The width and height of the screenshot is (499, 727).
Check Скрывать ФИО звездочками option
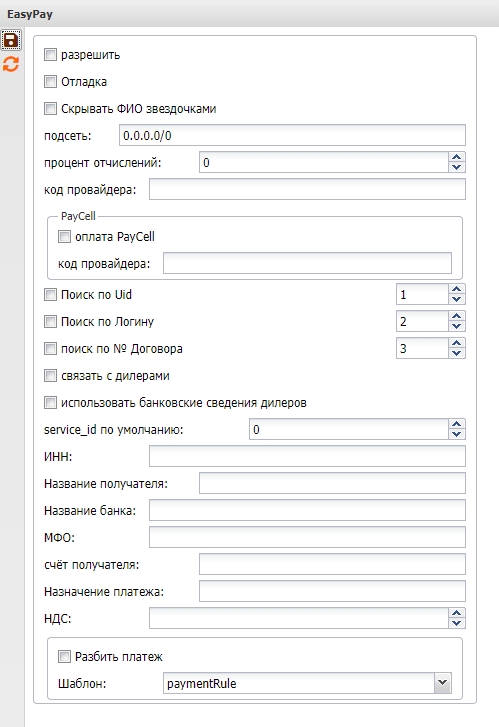50,108
